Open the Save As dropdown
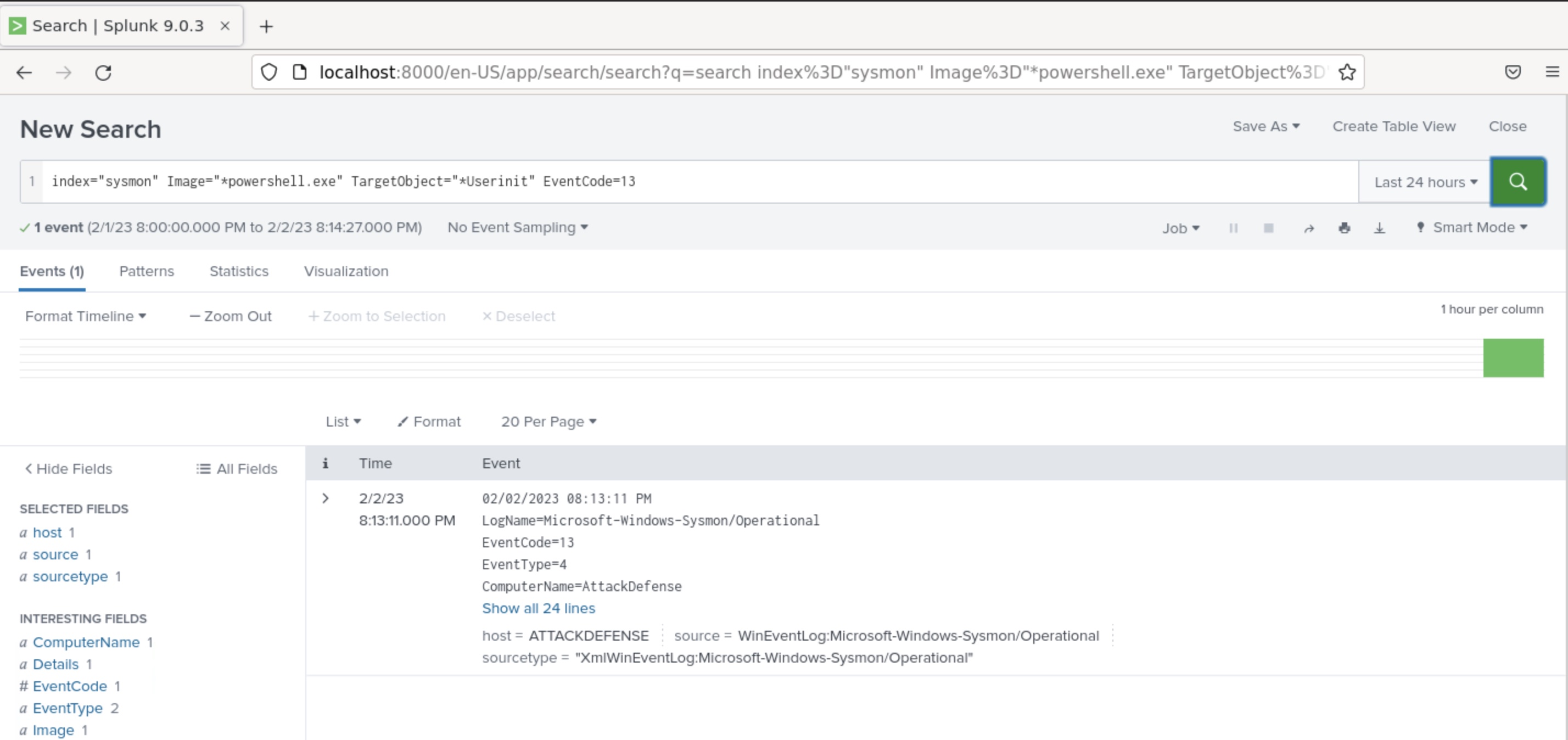 click(1266, 127)
